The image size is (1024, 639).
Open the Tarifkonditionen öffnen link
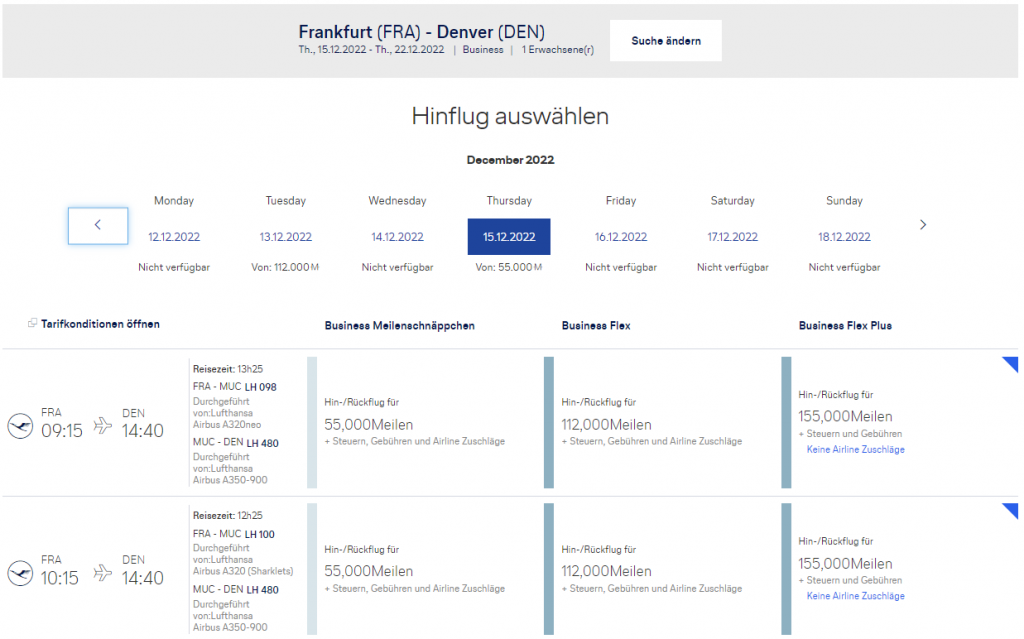pyautogui.click(x=100, y=324)
